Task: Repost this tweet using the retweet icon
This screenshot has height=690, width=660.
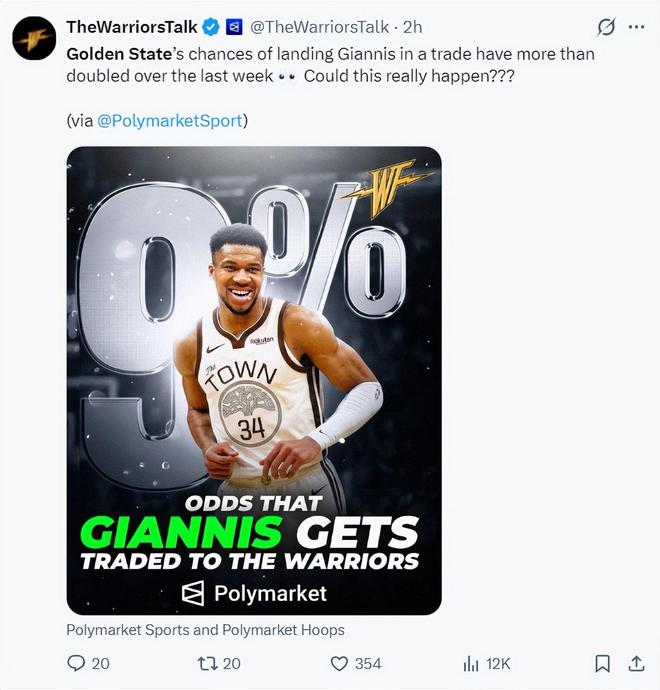Action: tap(204, 663)
